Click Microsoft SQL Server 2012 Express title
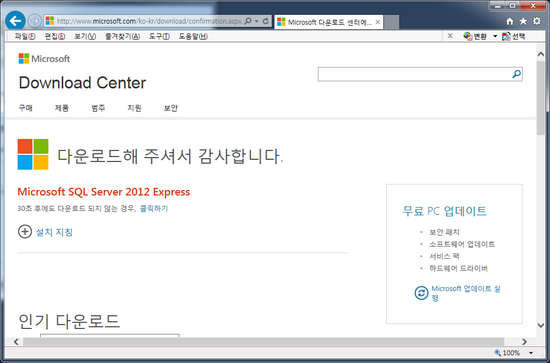 104,192
